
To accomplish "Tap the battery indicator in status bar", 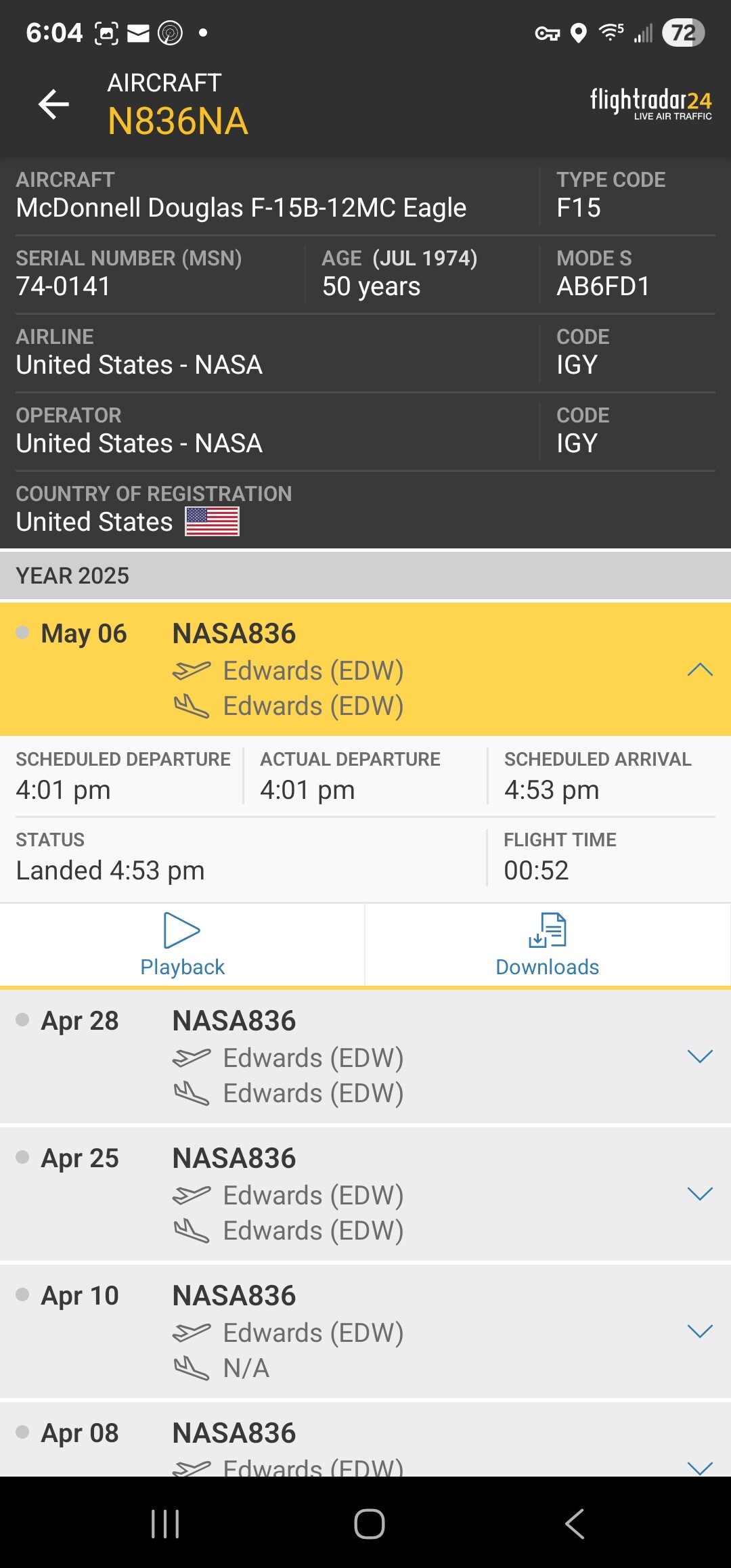I will [x=683, y=32].
